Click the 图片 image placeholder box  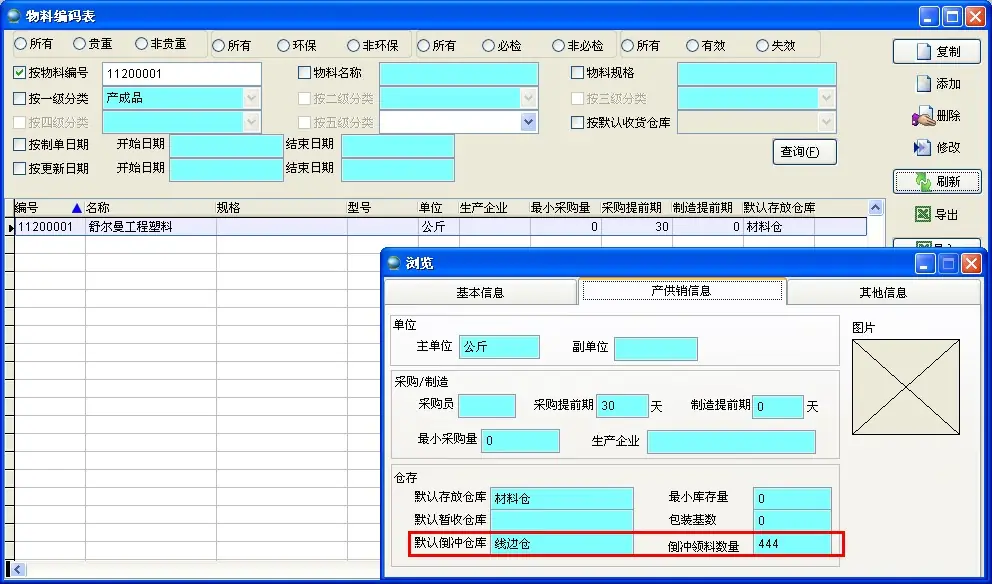(x=906, y=387)
